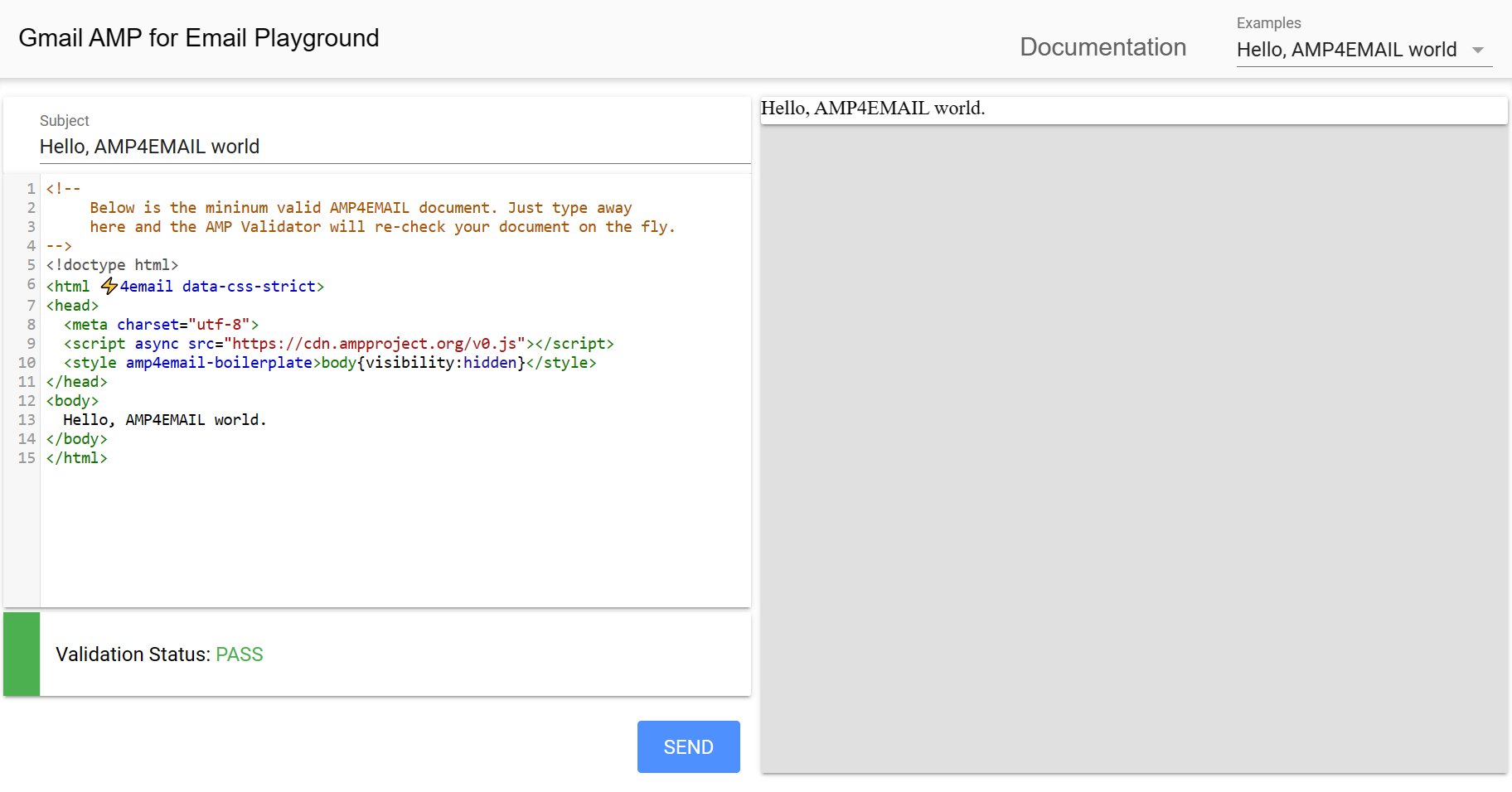The width and height of the screenshot is (1512, 792).
Task: Open the Documentation link
Action: (x=1102, y=47)
